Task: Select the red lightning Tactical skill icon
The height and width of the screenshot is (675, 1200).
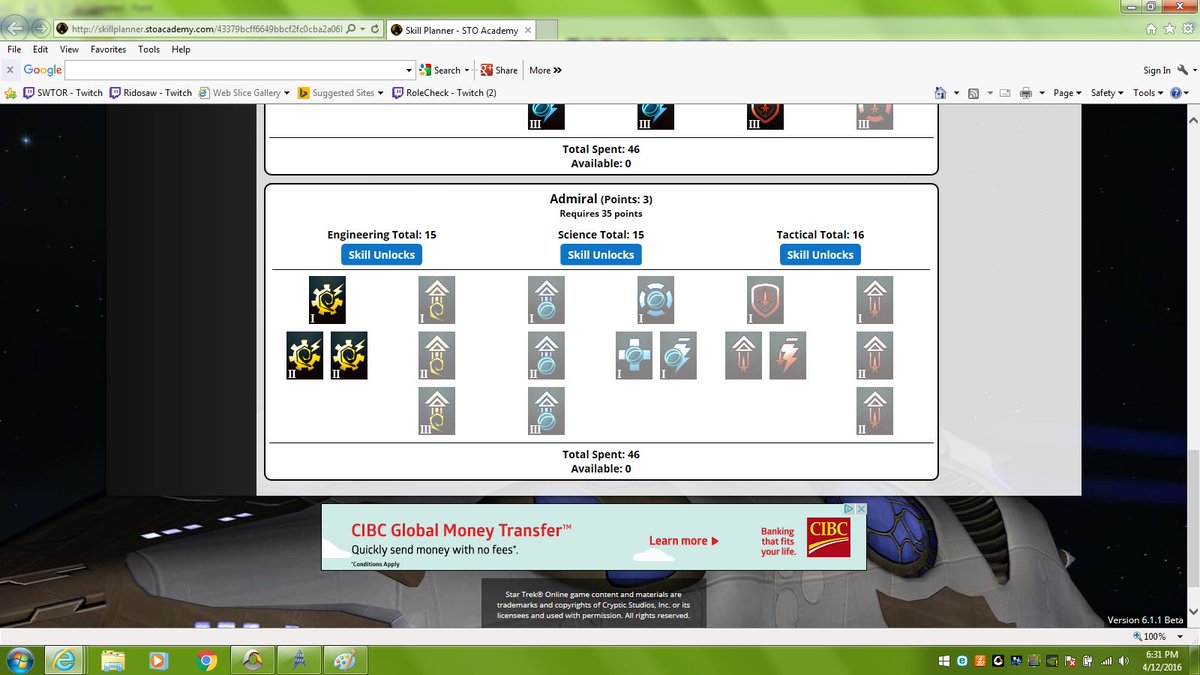Action: click(x=787, y=355)
